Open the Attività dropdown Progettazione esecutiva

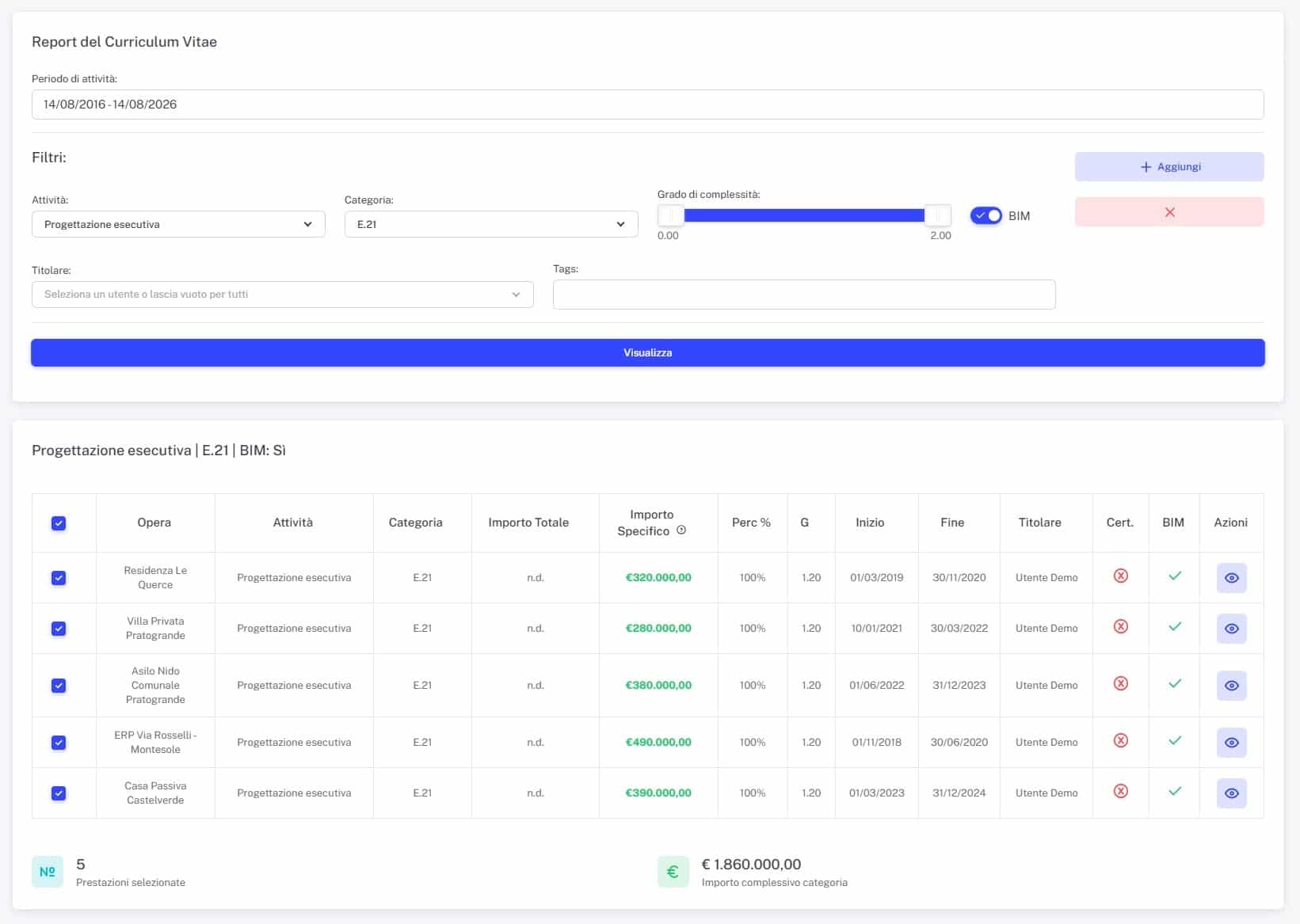pyautogui.click(x=178, y=224)
